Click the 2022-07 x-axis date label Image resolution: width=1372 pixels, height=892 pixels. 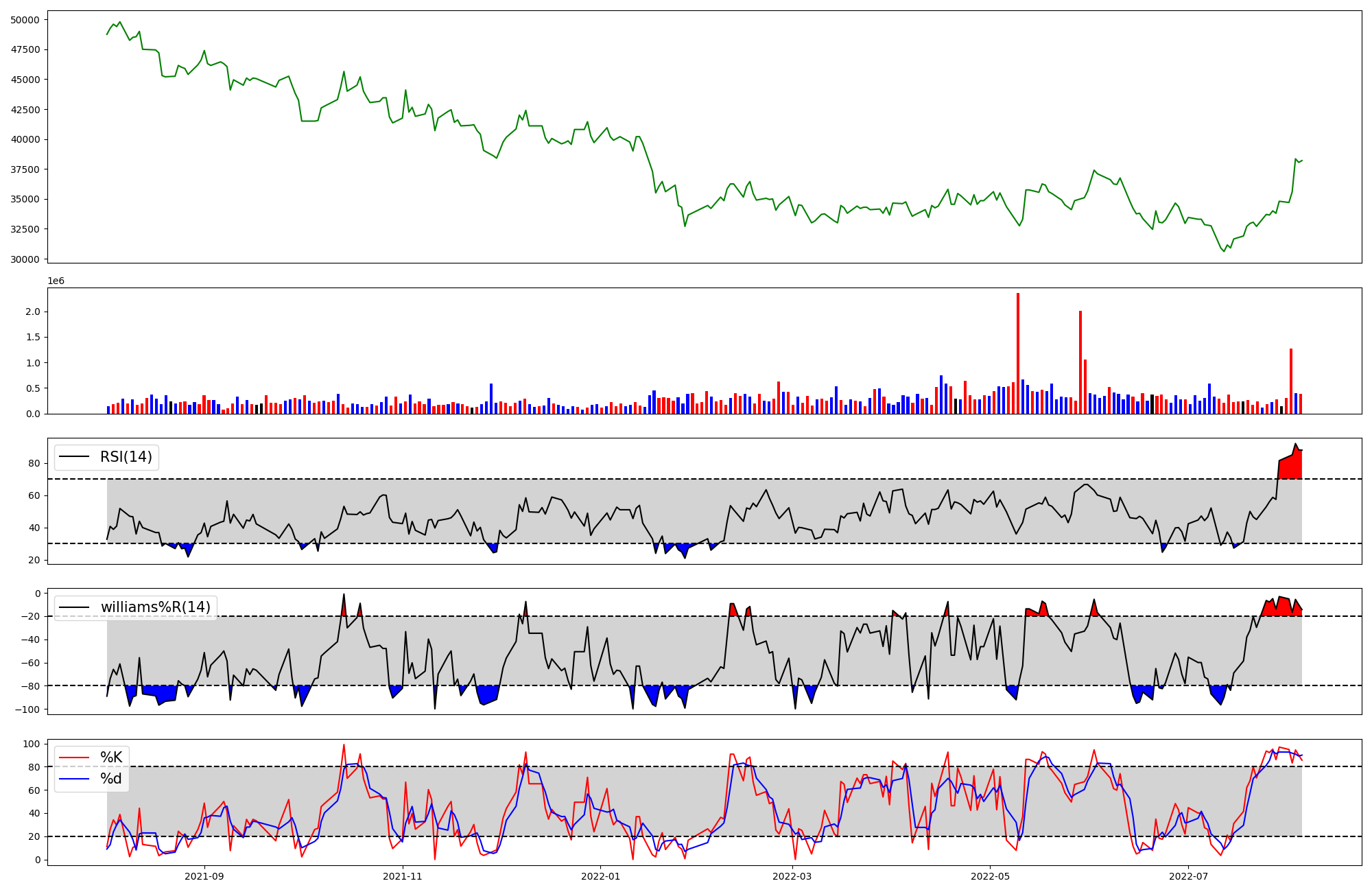coord(1188,876)
